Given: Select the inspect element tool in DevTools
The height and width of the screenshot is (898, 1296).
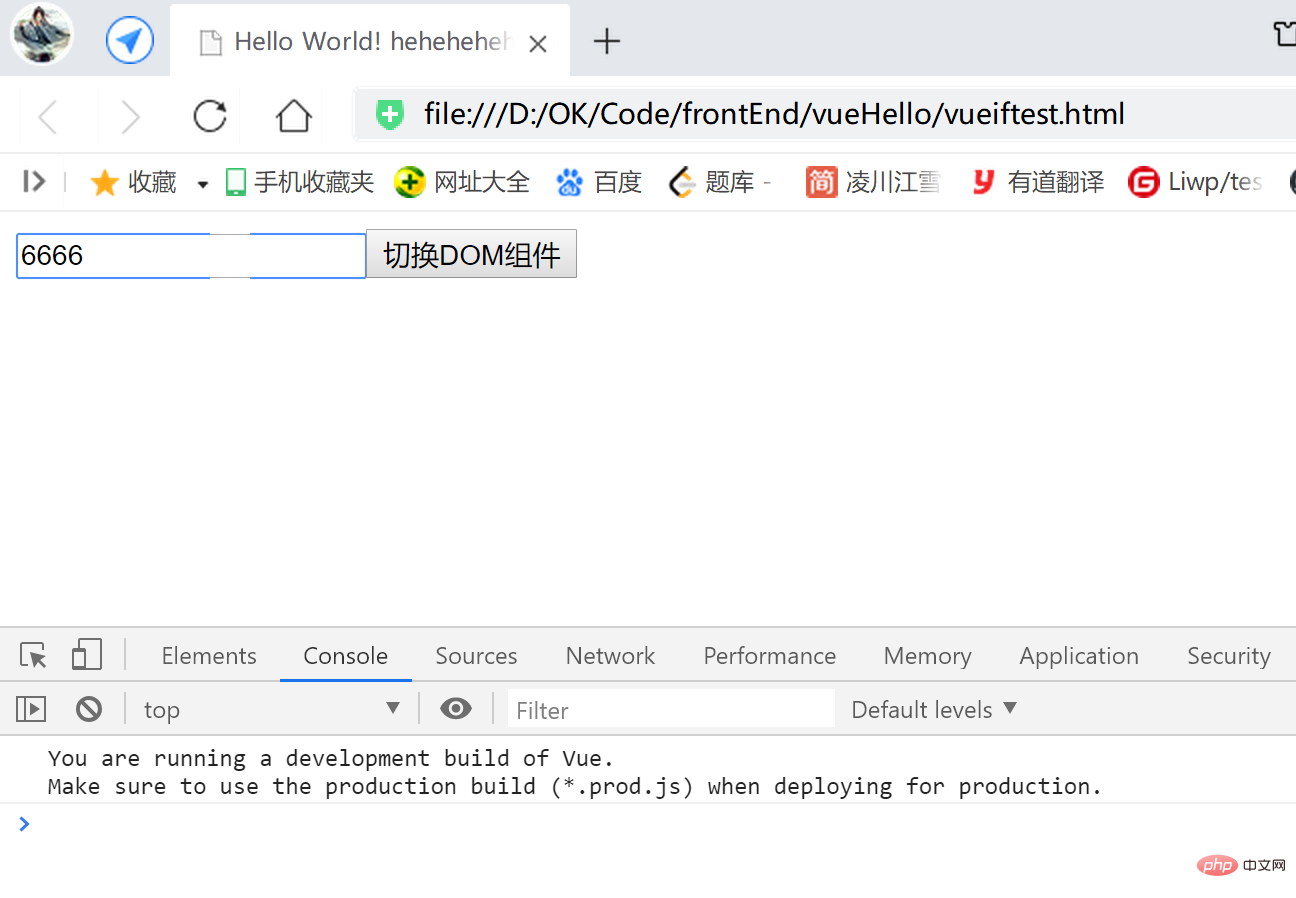Looking at the screenshot, I should pyautogui.click(x=32, y=655).
